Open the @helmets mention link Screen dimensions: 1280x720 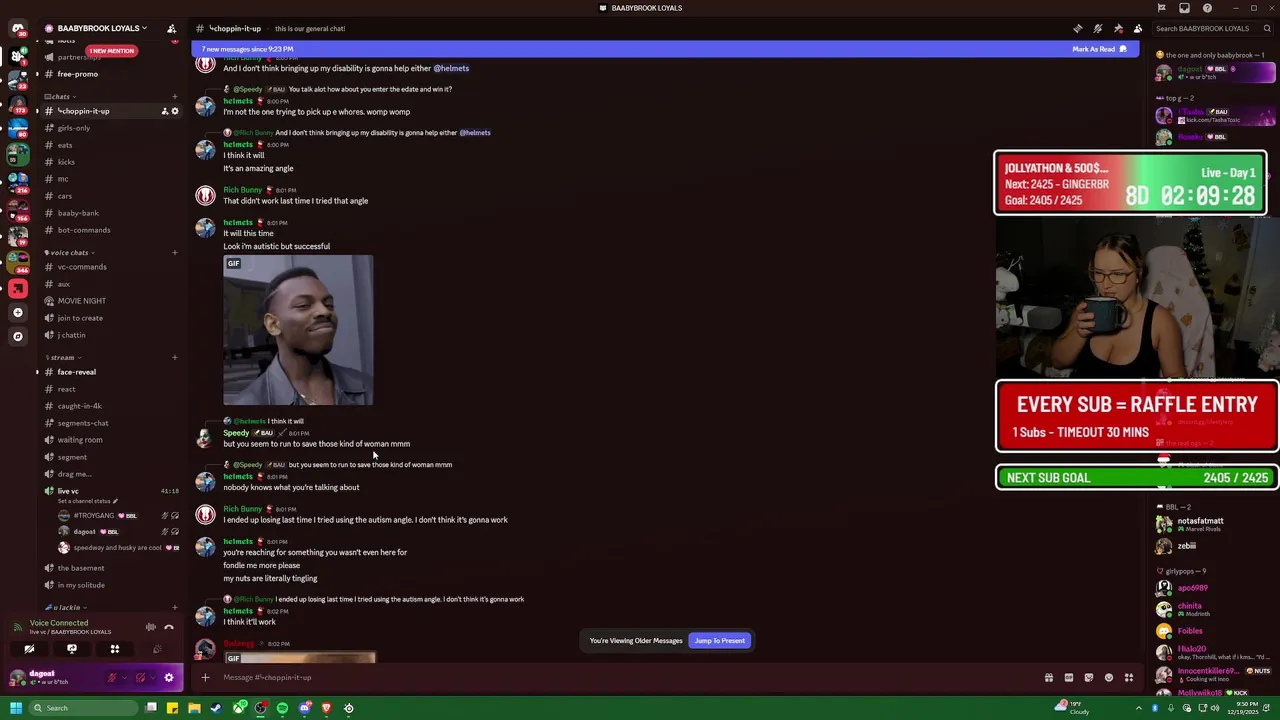pos(451,68)
